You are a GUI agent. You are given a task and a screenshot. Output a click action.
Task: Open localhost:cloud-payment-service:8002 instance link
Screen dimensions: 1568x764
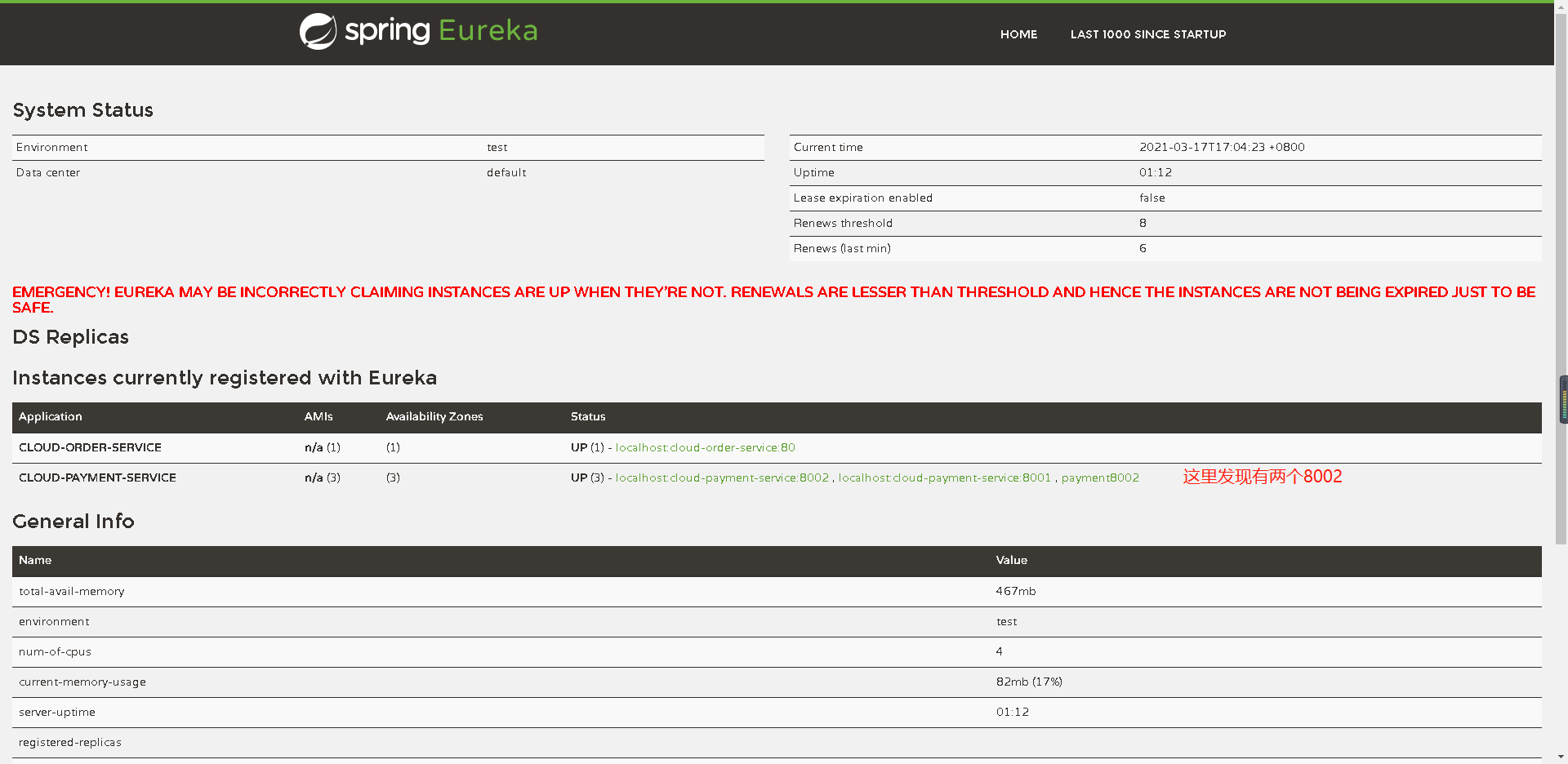pos(722,477)
